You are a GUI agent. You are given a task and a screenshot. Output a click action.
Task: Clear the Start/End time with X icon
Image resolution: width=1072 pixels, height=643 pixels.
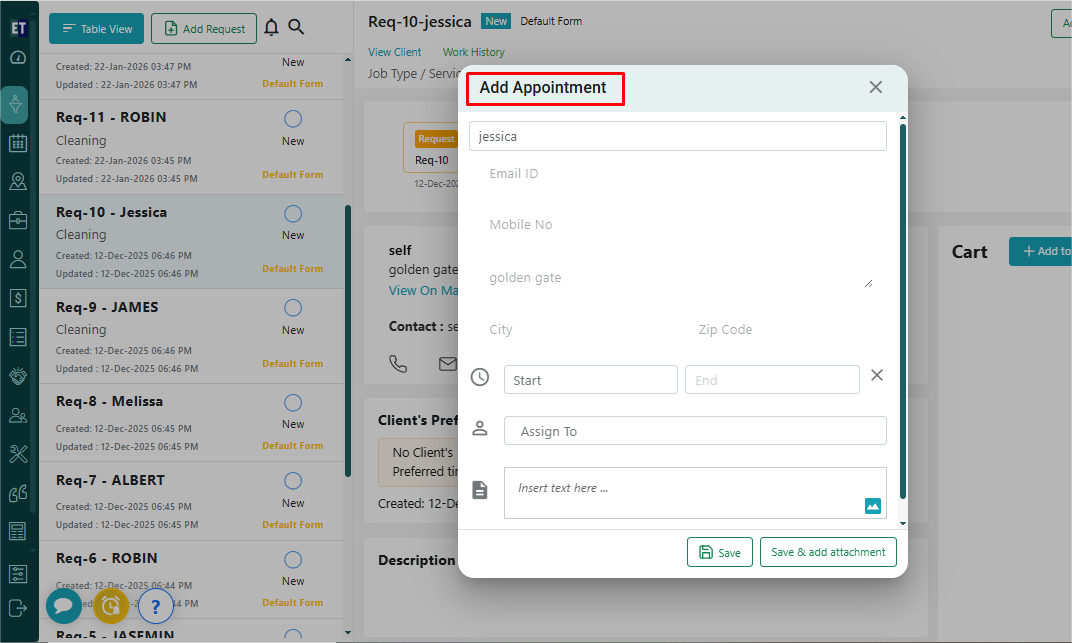(877, 375)
